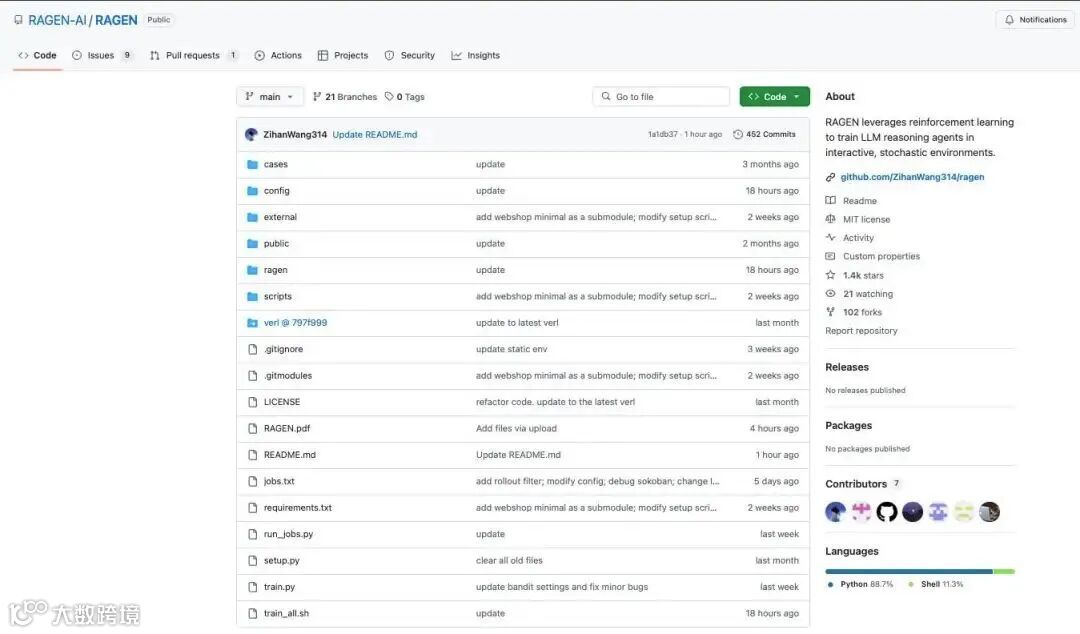The image size is (1080, 634).
Task: Go to the Actions tab
Action: point(278,55)
